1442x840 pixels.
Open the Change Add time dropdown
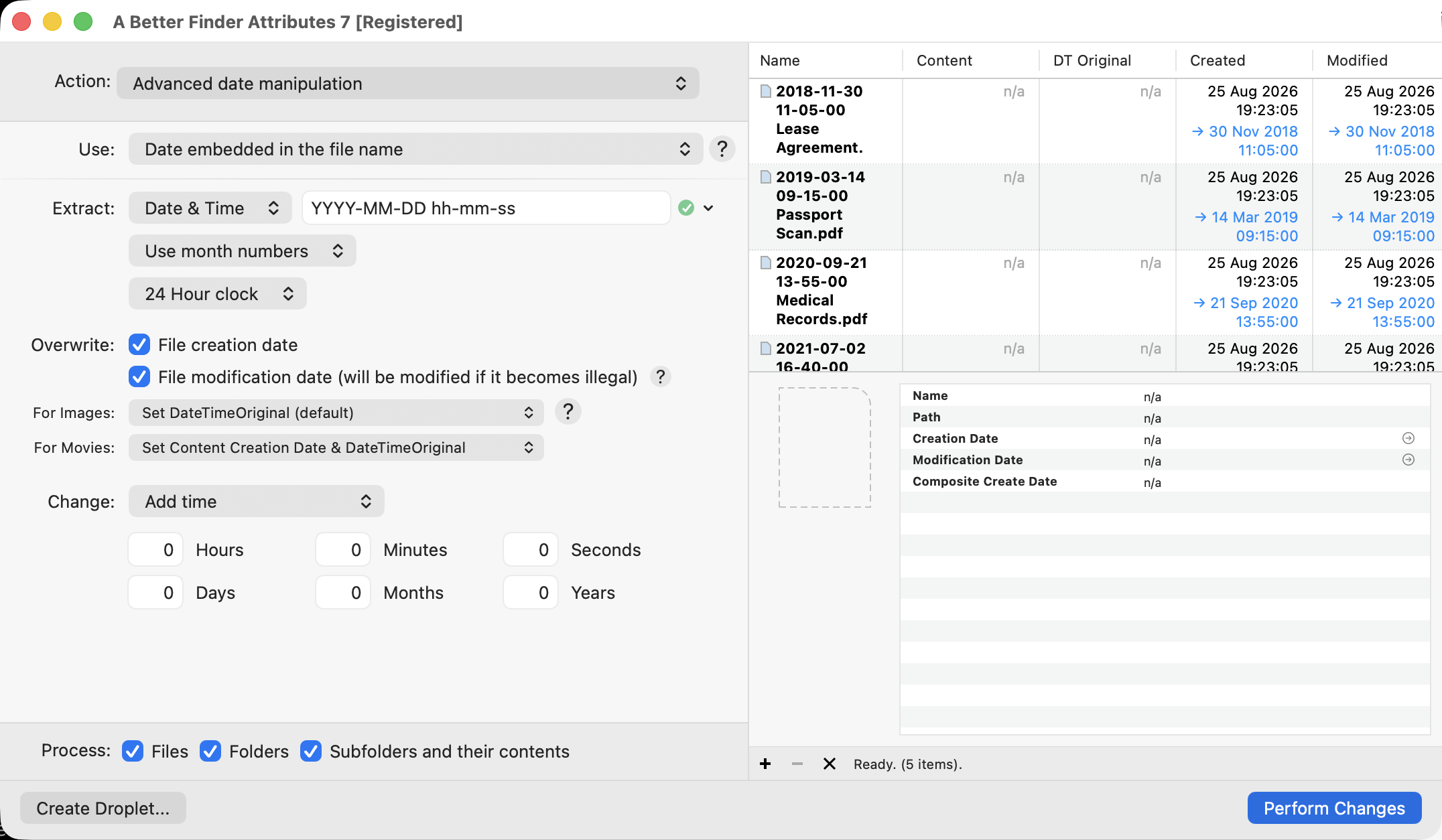(257, 501)
